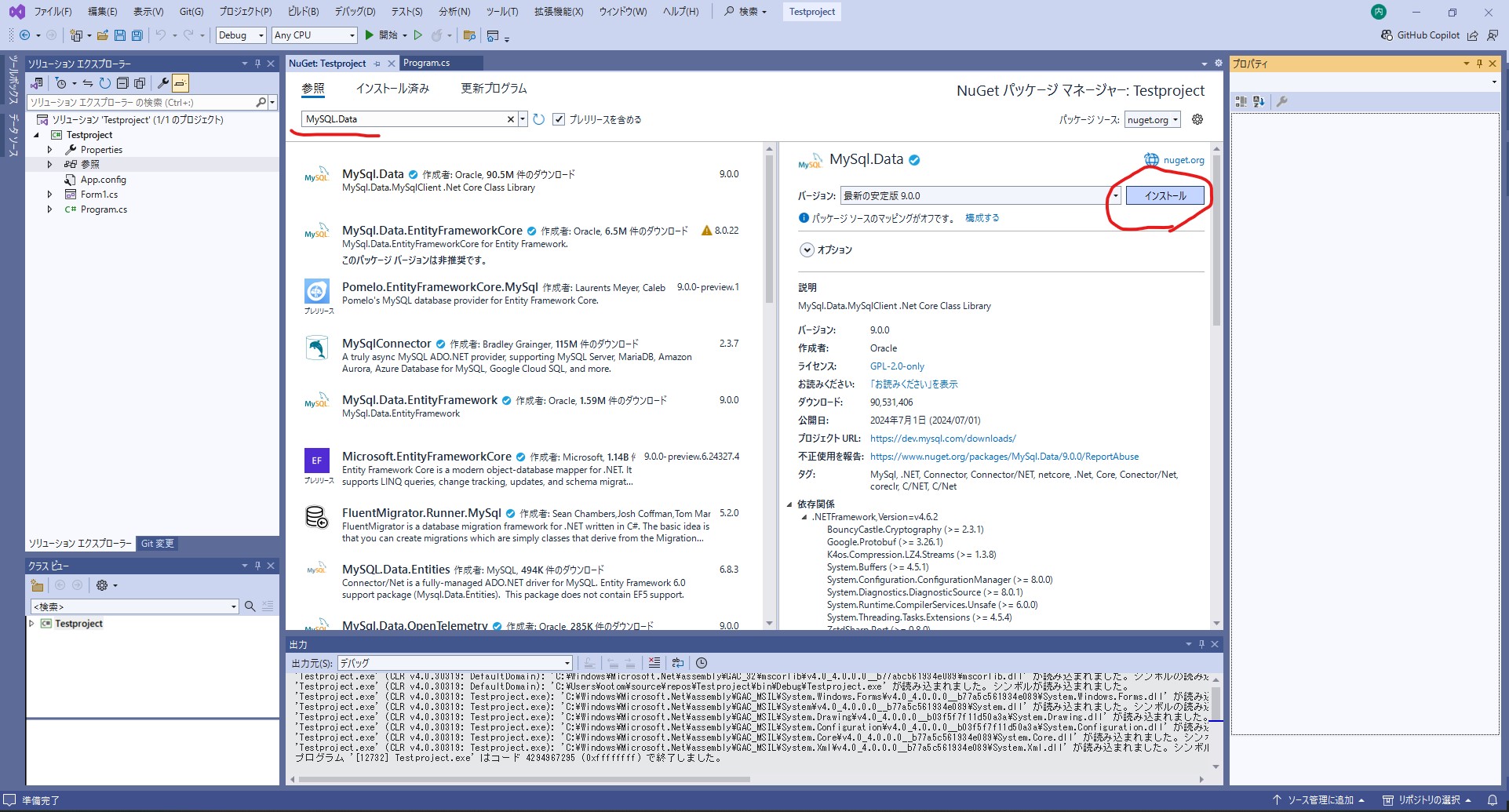
Task: Expand the Options section toggle
Action: point(806,249)
